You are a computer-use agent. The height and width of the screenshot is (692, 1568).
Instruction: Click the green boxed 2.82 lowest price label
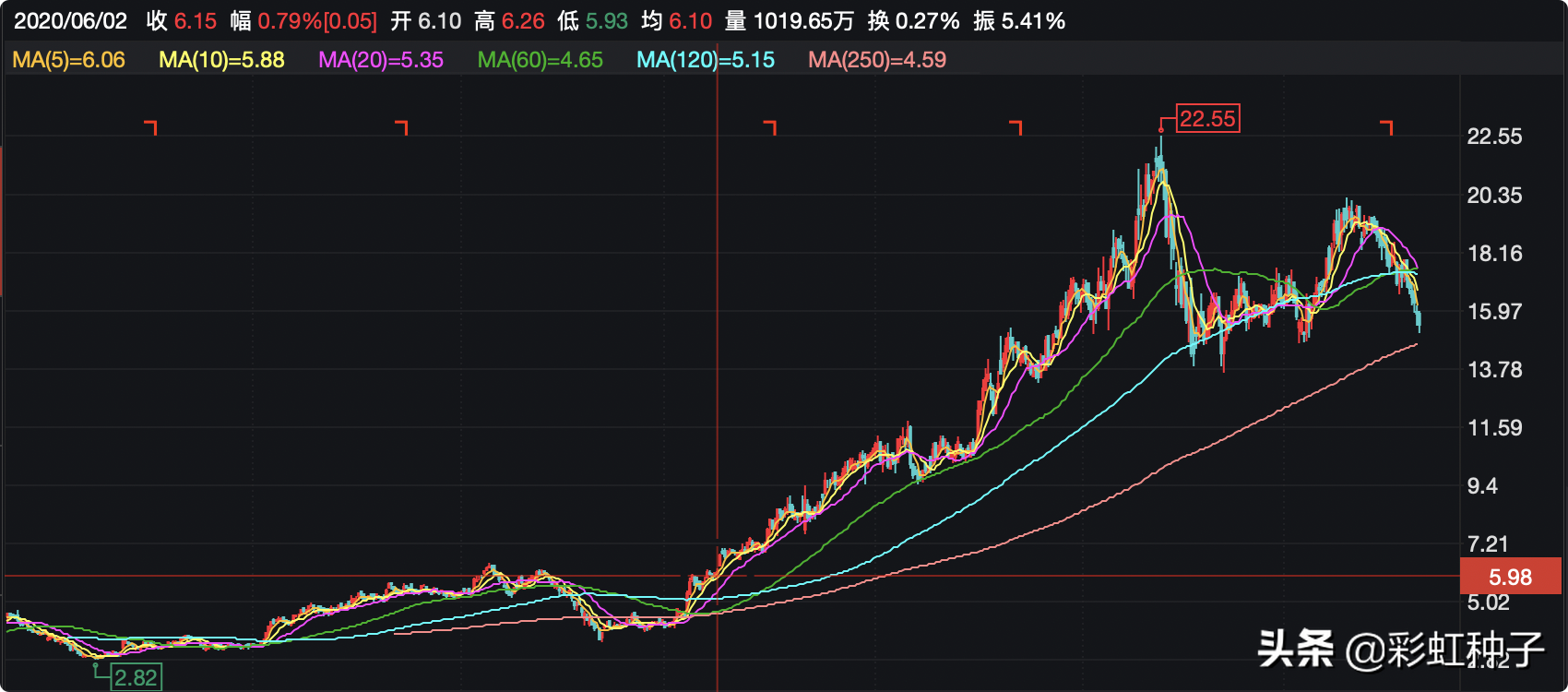pyautogui.click(x=136, y=678)
